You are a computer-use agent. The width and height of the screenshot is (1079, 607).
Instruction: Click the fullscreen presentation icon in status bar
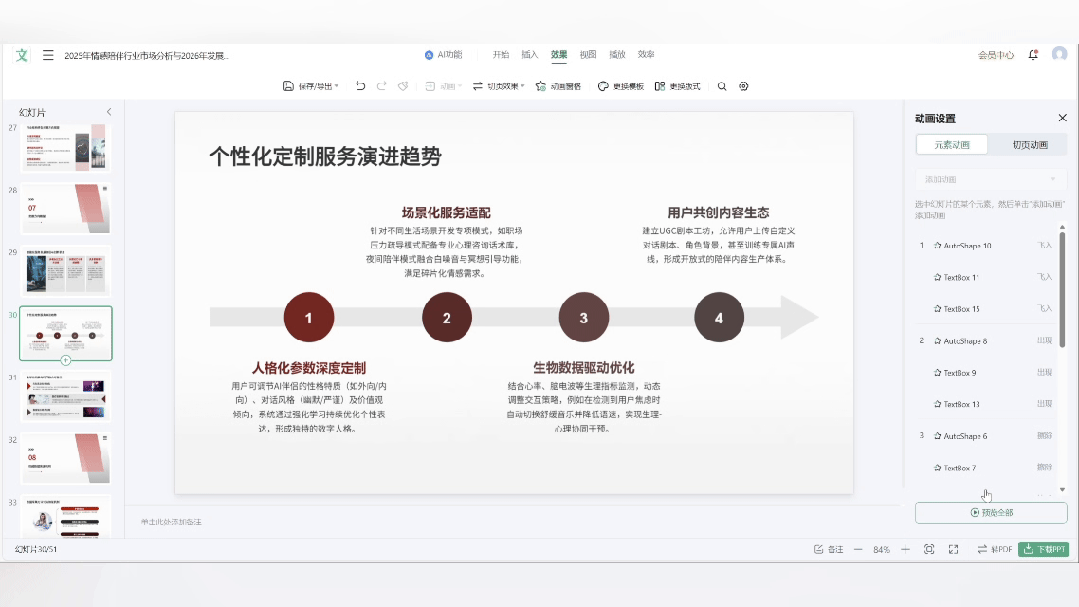coord(954,549)
